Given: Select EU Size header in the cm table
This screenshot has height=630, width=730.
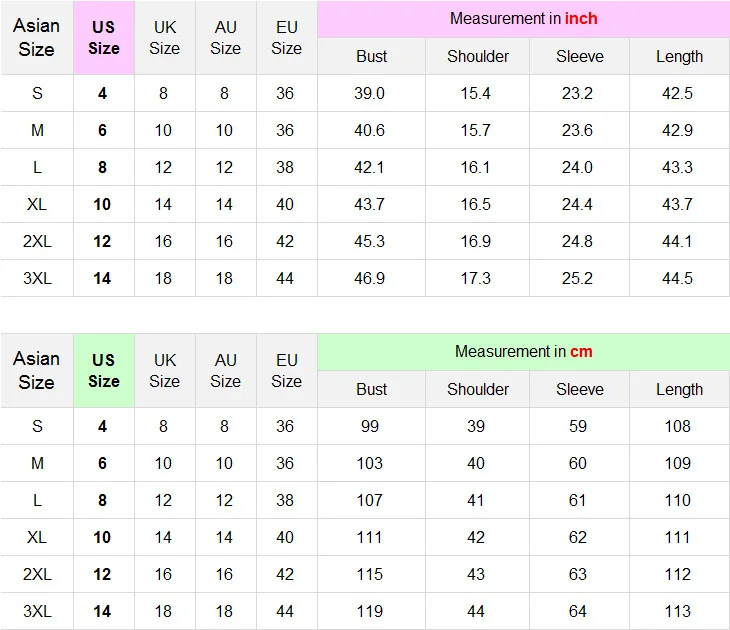Looking at the screenshot, I should [x=286, y=370].
